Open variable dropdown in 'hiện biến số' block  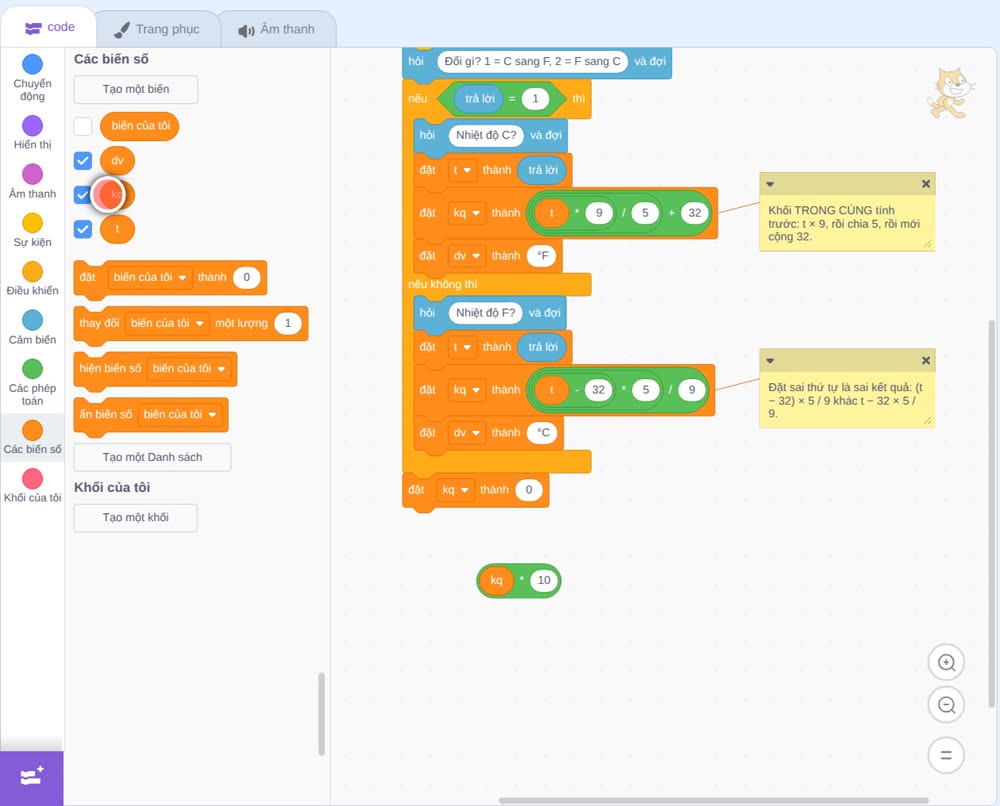(x=189, y=369)
